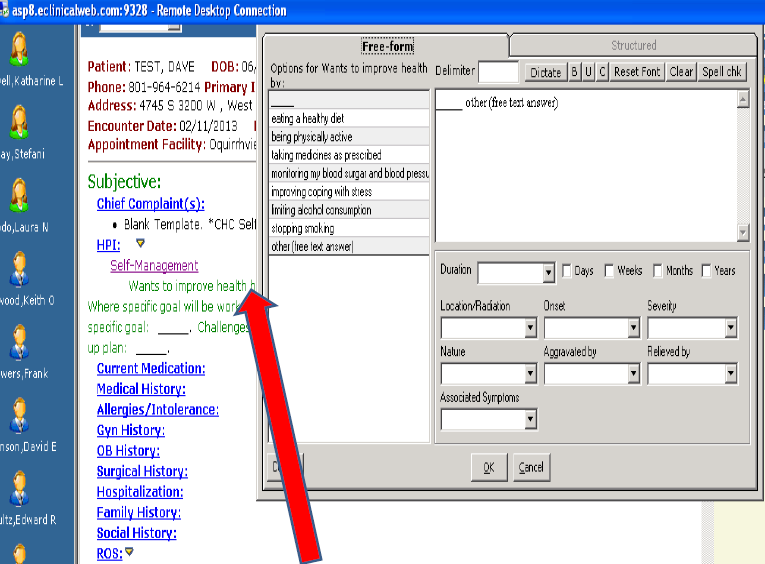Toggle bold with the B button

pyautogui.click(x=574, y=72)
